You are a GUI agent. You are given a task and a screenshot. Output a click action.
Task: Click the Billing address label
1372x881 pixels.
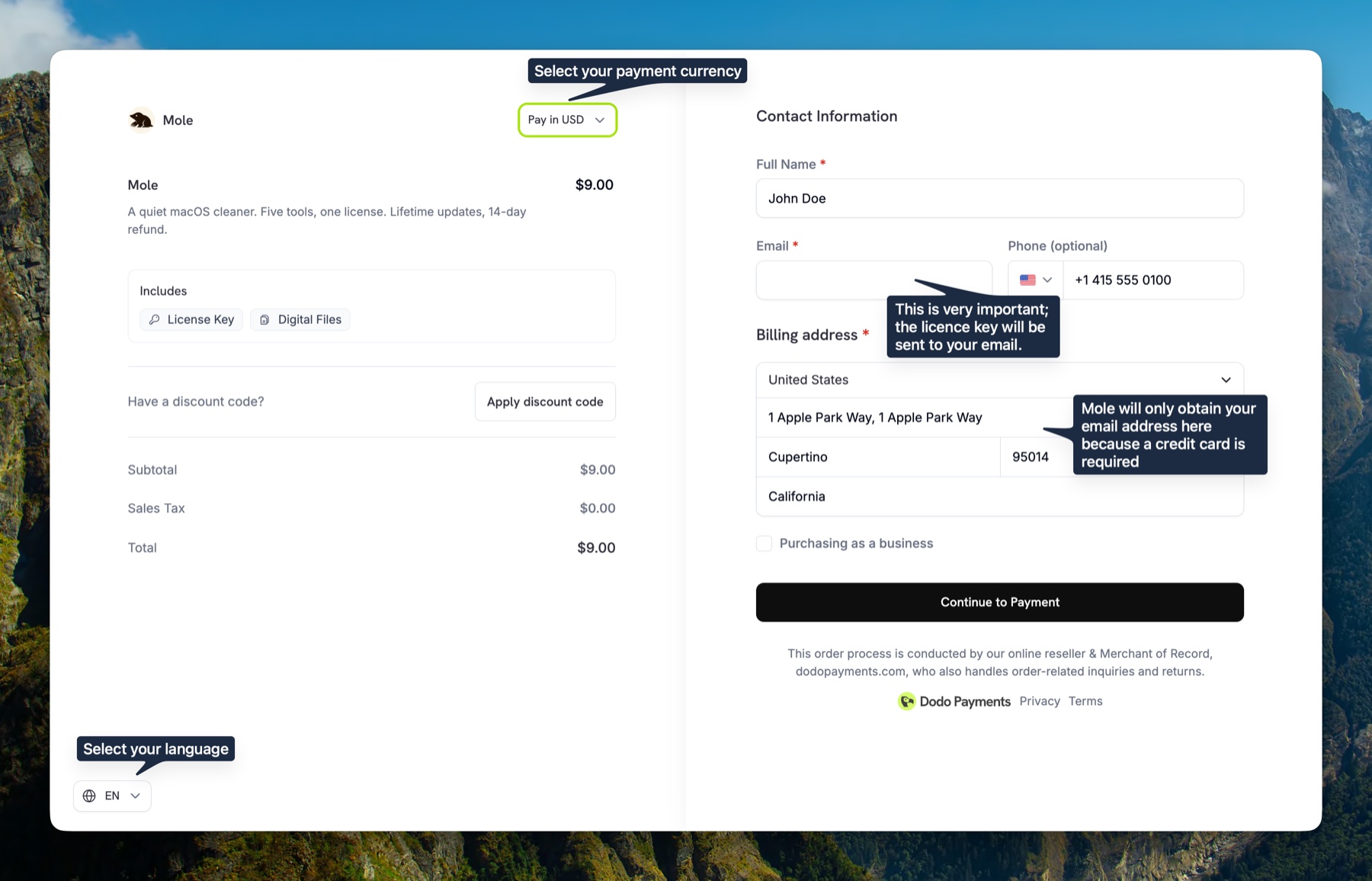[x=806, y=335]
